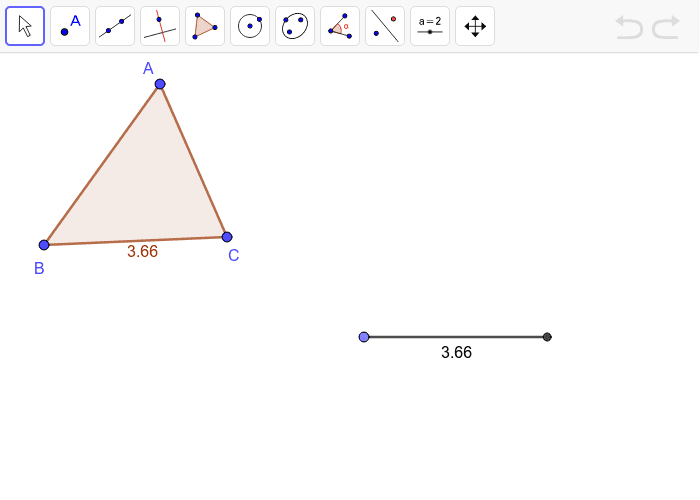Select the Angle tool
Screen dimensions: 700x500
[340, 26]
